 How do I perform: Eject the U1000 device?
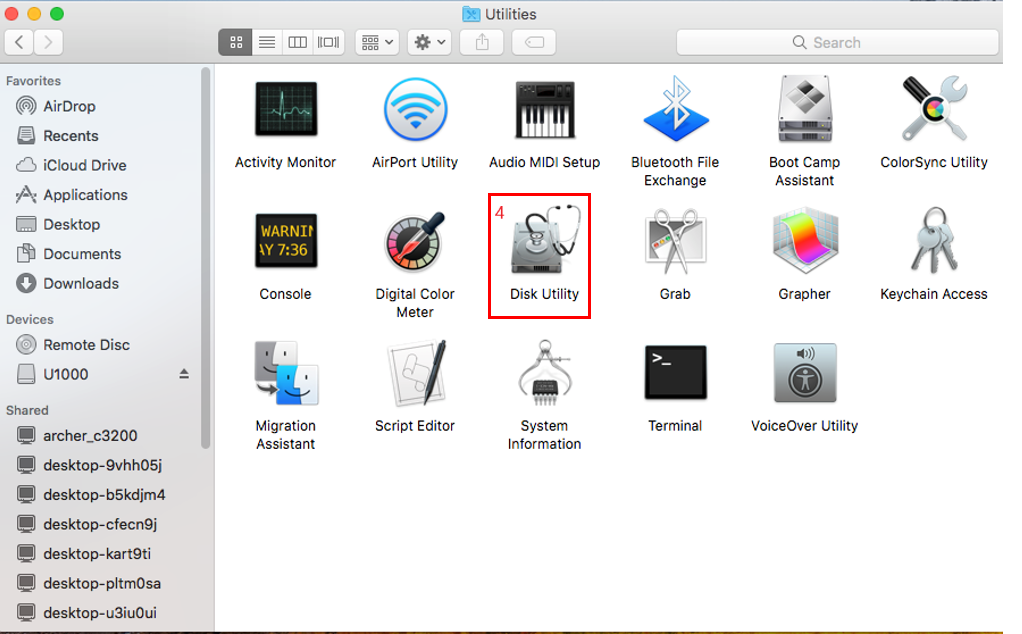point(184,374)
